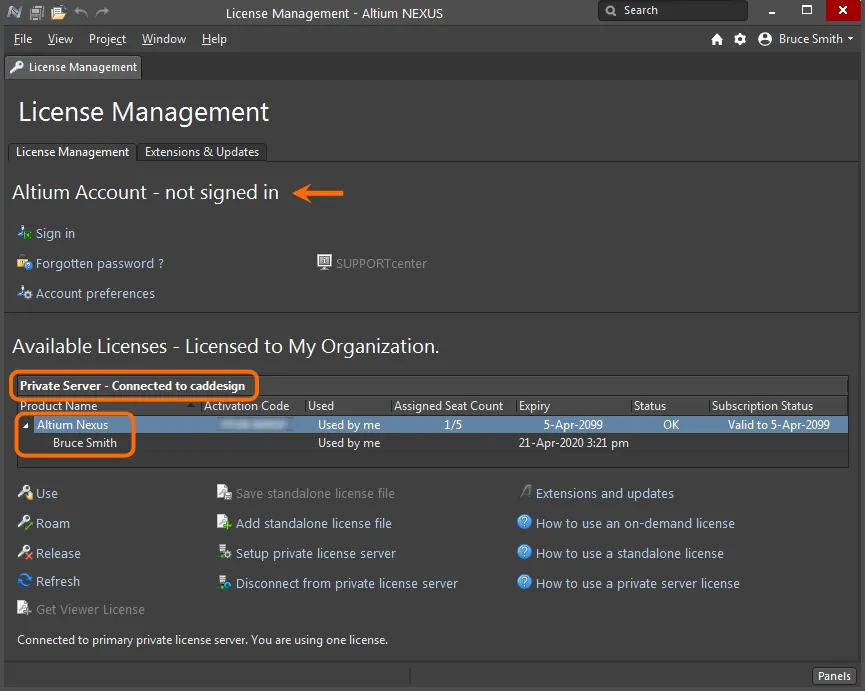This screenshot has width=865, height=691.
Task: Click the Account preferences icon
Action: click(x=25, y=292)
